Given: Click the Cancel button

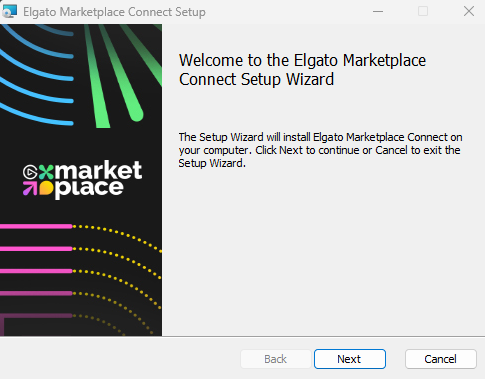Looking at the screenshot, I should point(440,359).
